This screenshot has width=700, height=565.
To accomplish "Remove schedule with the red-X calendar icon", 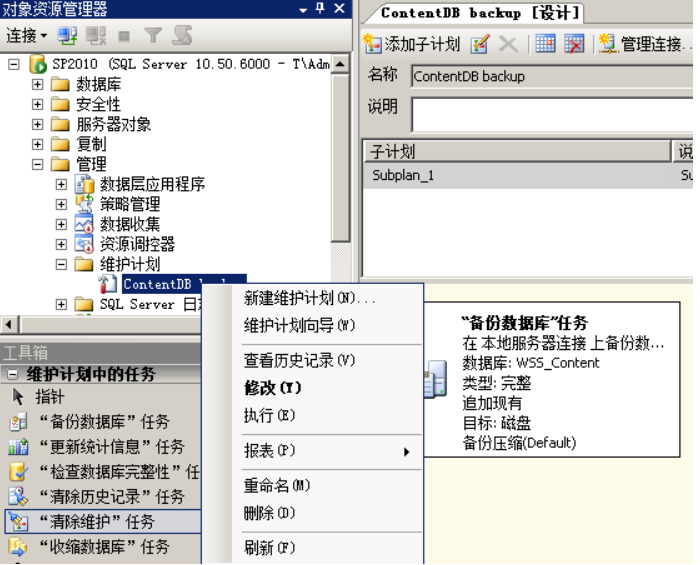I will (x=574, y=44).
